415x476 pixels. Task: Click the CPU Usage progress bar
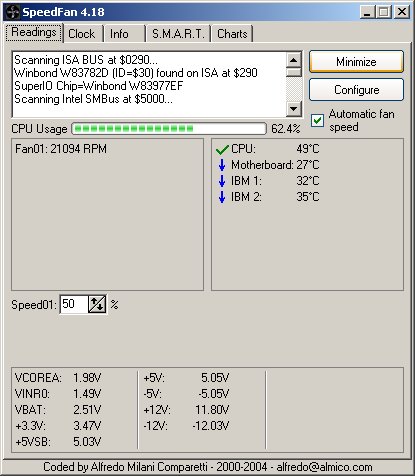pos(169,129)
